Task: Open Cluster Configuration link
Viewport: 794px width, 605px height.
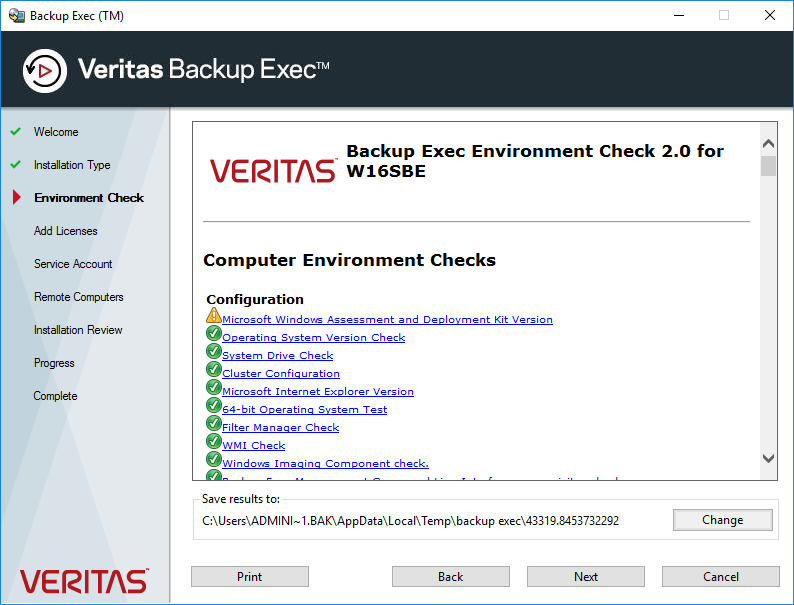Action: point(281,373)
